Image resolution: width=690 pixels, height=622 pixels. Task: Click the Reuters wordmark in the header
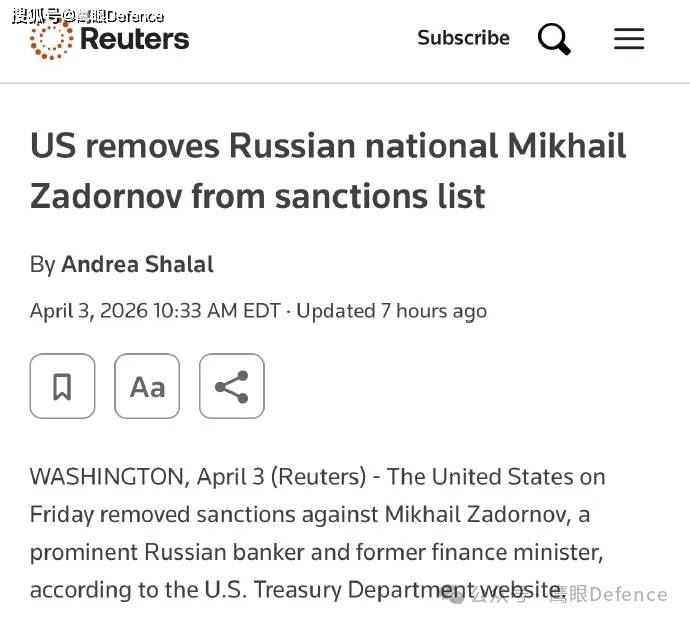tap(134, 39)
